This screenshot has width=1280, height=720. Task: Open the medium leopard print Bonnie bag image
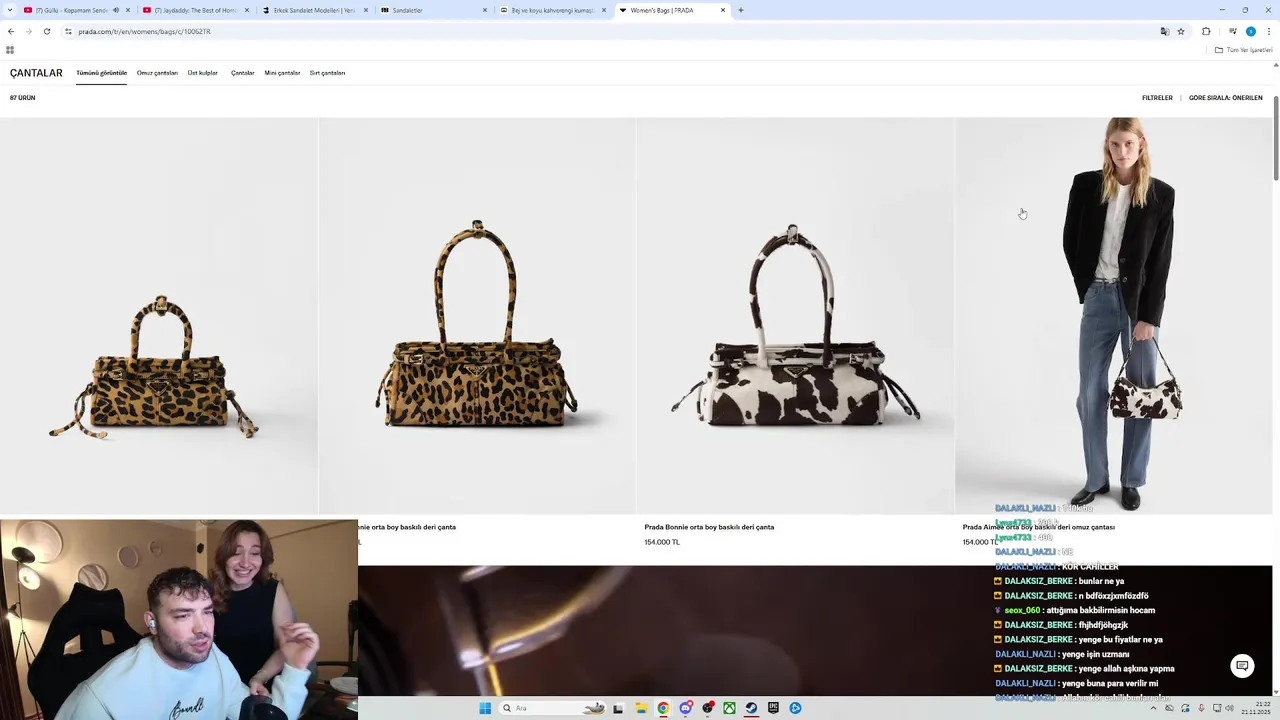click(477, 316)
